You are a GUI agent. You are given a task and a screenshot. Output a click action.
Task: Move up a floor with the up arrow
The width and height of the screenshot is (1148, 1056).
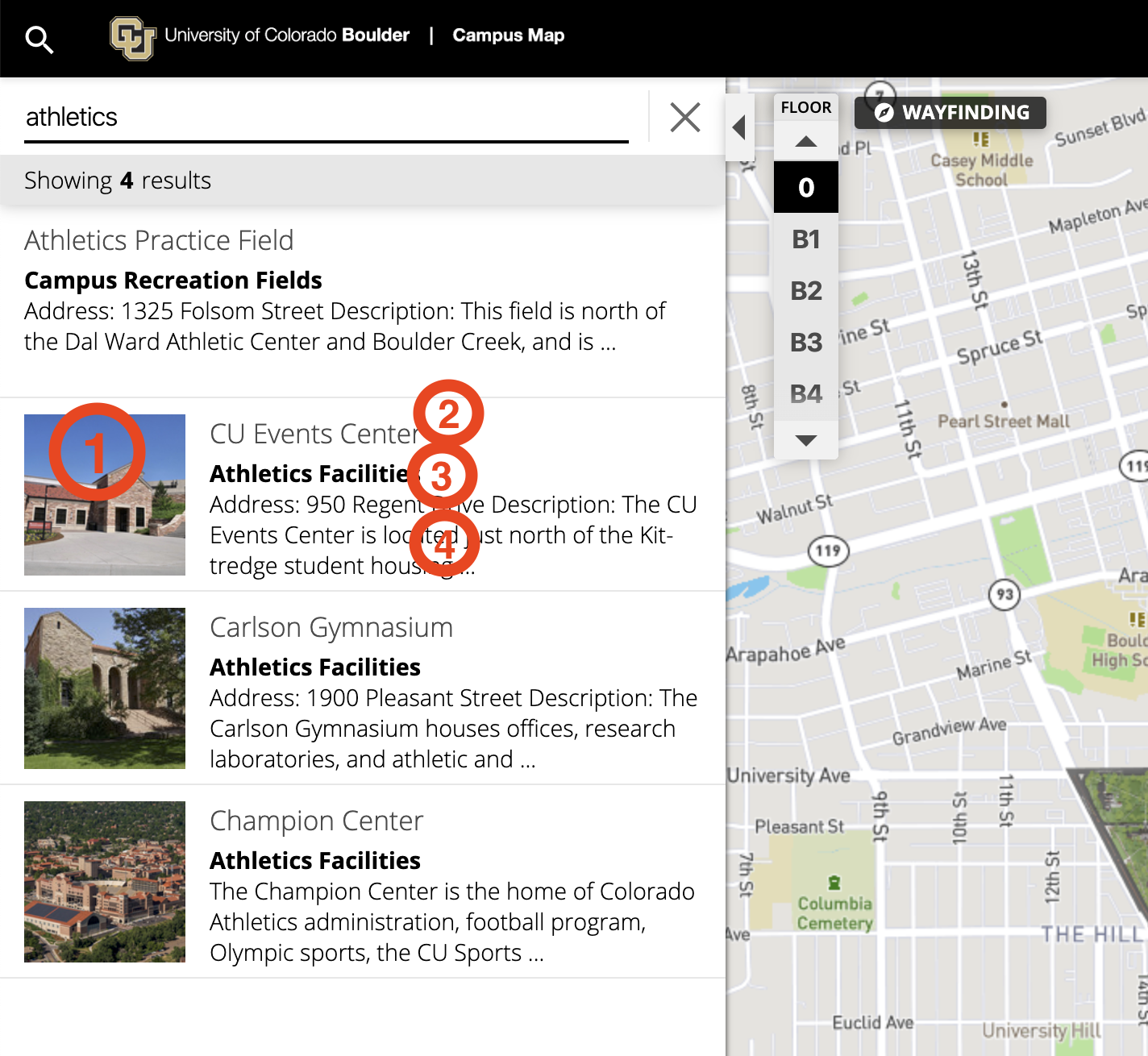(806, 142)
